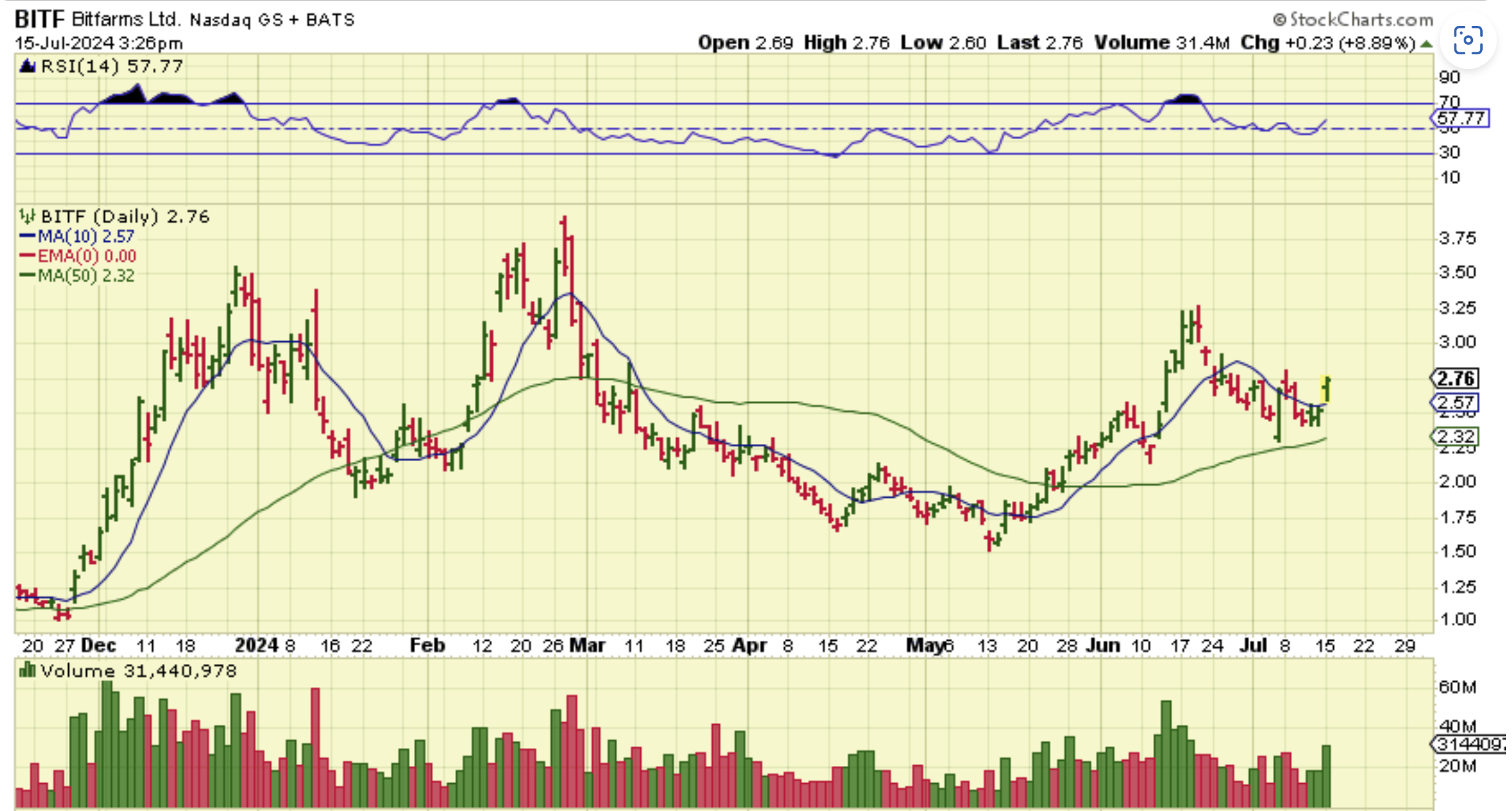Viewport: 1512px width, 811px height.
Task: Click the green MA(50) legend line swatch
Action: coord(27,276)
